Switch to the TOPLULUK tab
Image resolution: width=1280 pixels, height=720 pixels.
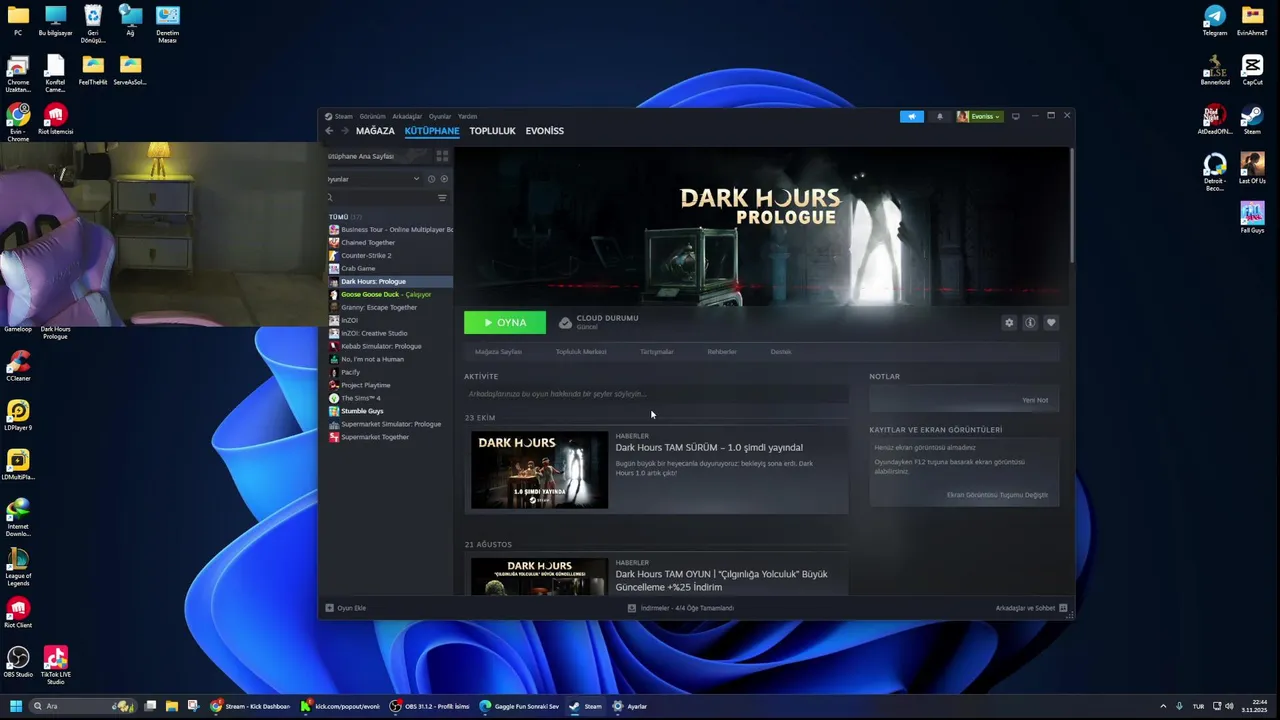(492, 131)
